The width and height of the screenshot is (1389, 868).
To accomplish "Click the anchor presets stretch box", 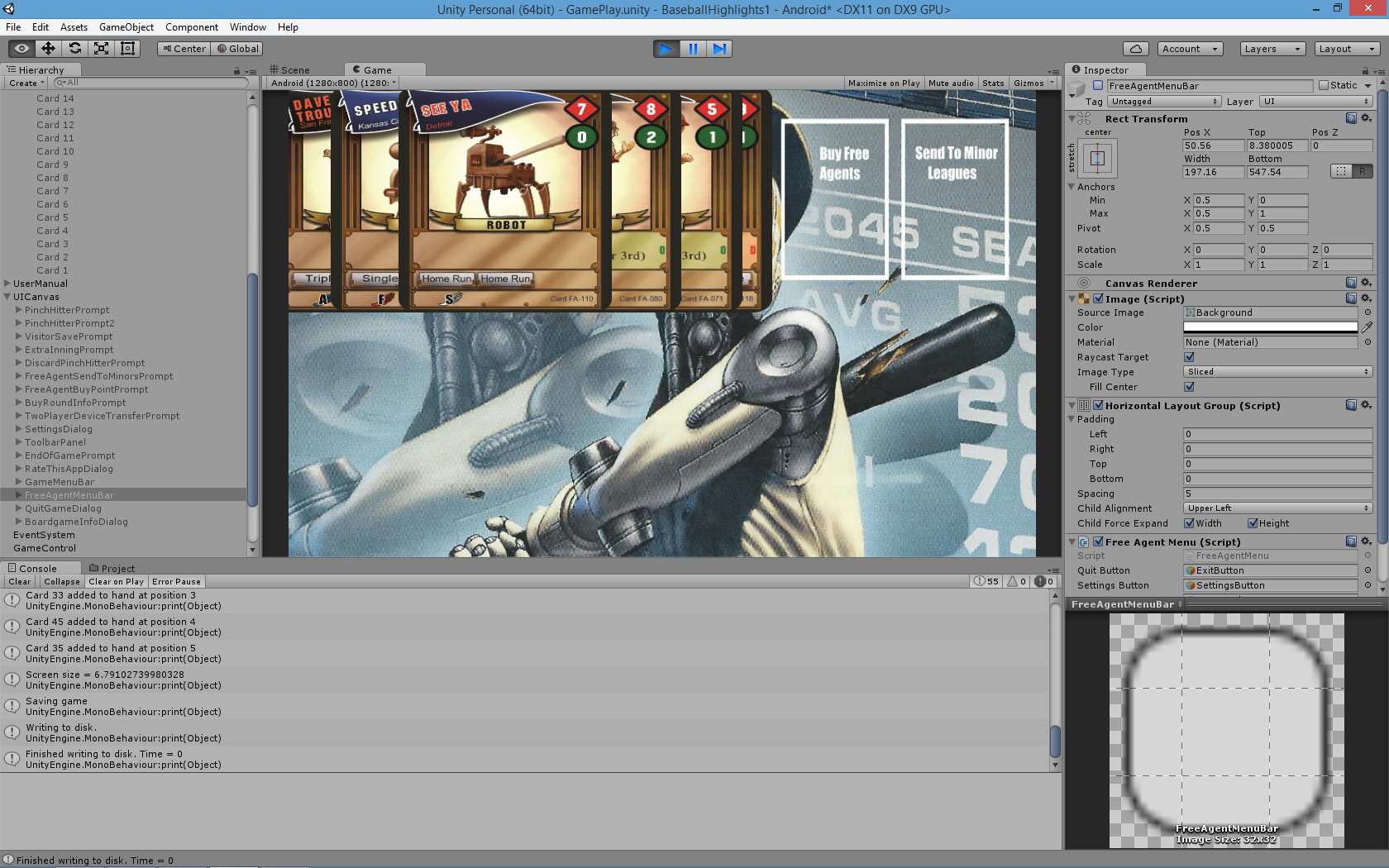I will coord(1097,158).
